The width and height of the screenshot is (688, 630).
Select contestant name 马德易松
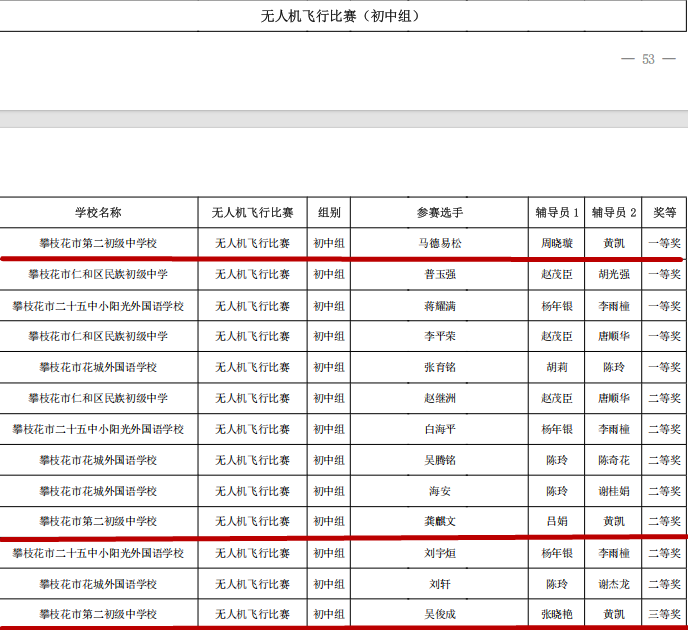[x=439, y=243]
